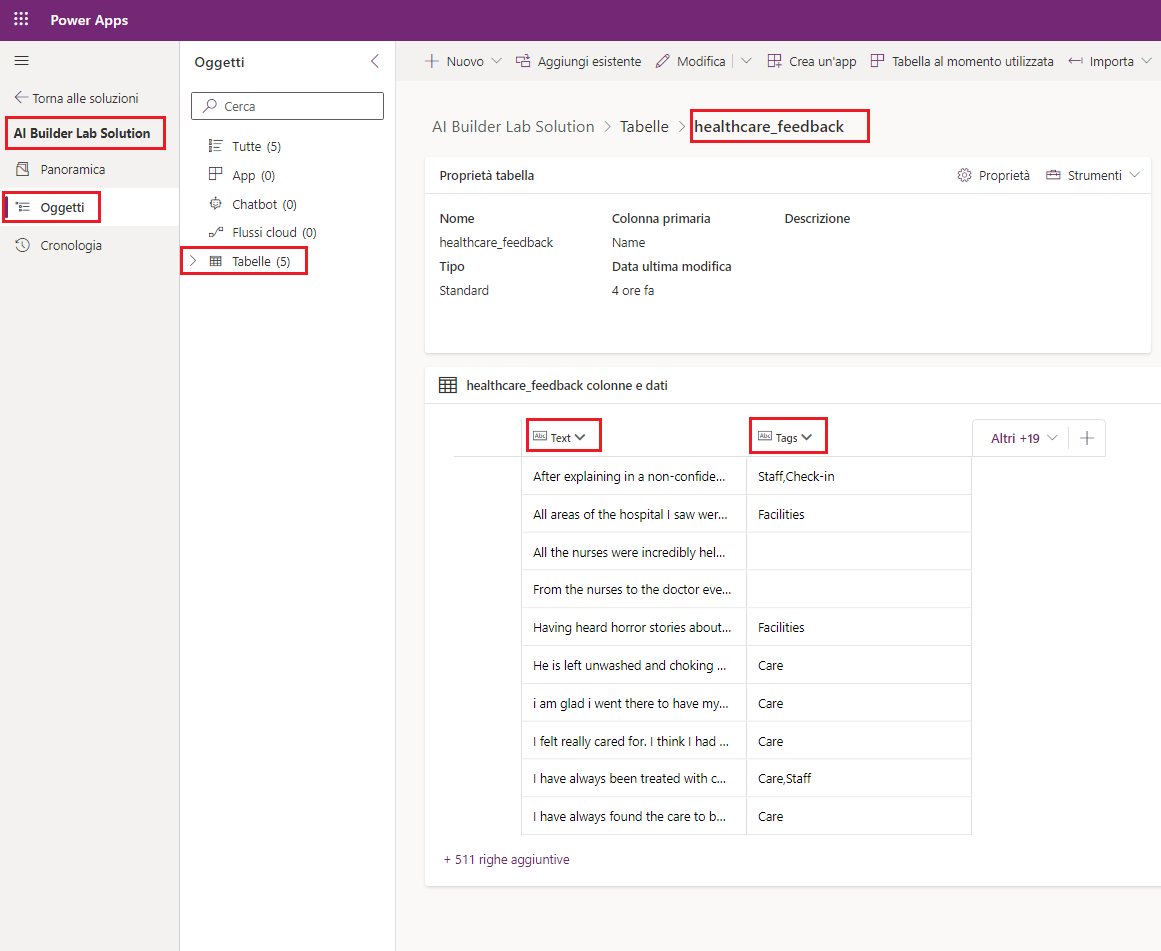Image resolution: width=1161 pixels, height=951 pixels.
Task: Select Tabella al momento utilizzata option
Action: pos(963,61)
